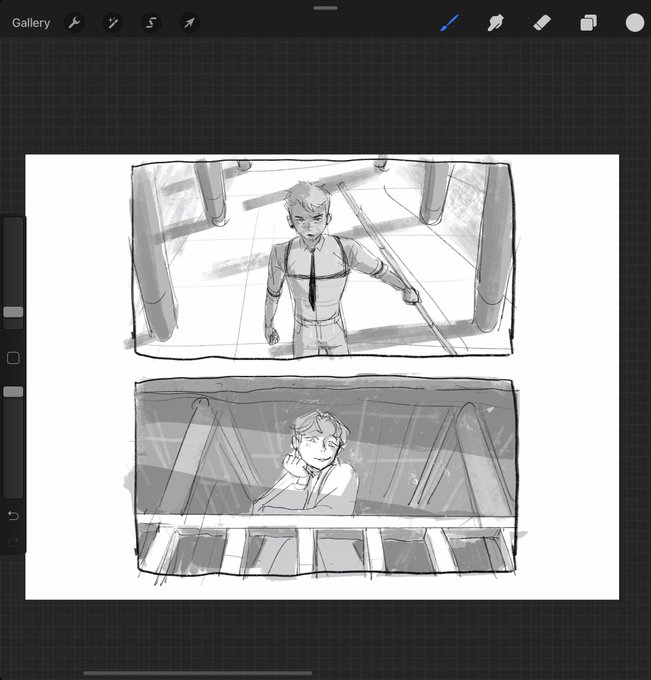
Task: Adjust the brush size slider handle
Action: [13, 312]
